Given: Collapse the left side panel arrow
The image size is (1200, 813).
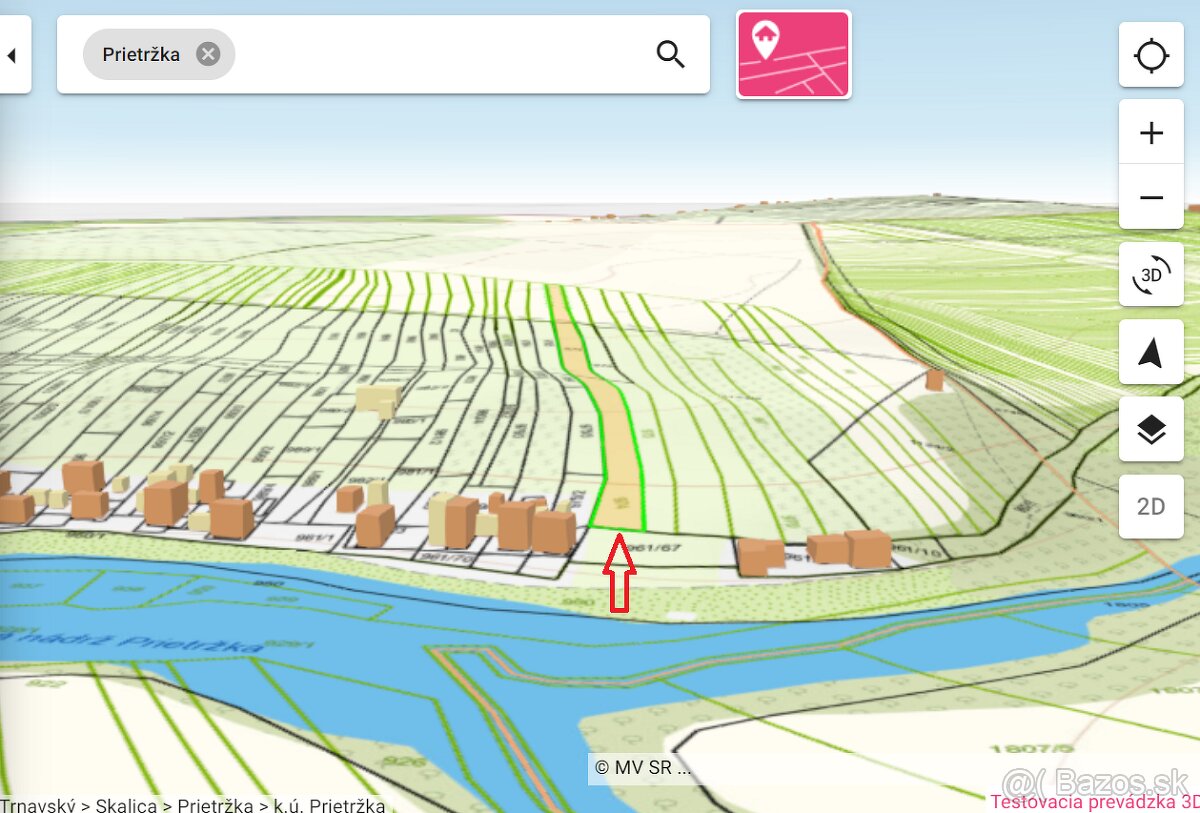Looking at the screenshot, I should point(13,55).
